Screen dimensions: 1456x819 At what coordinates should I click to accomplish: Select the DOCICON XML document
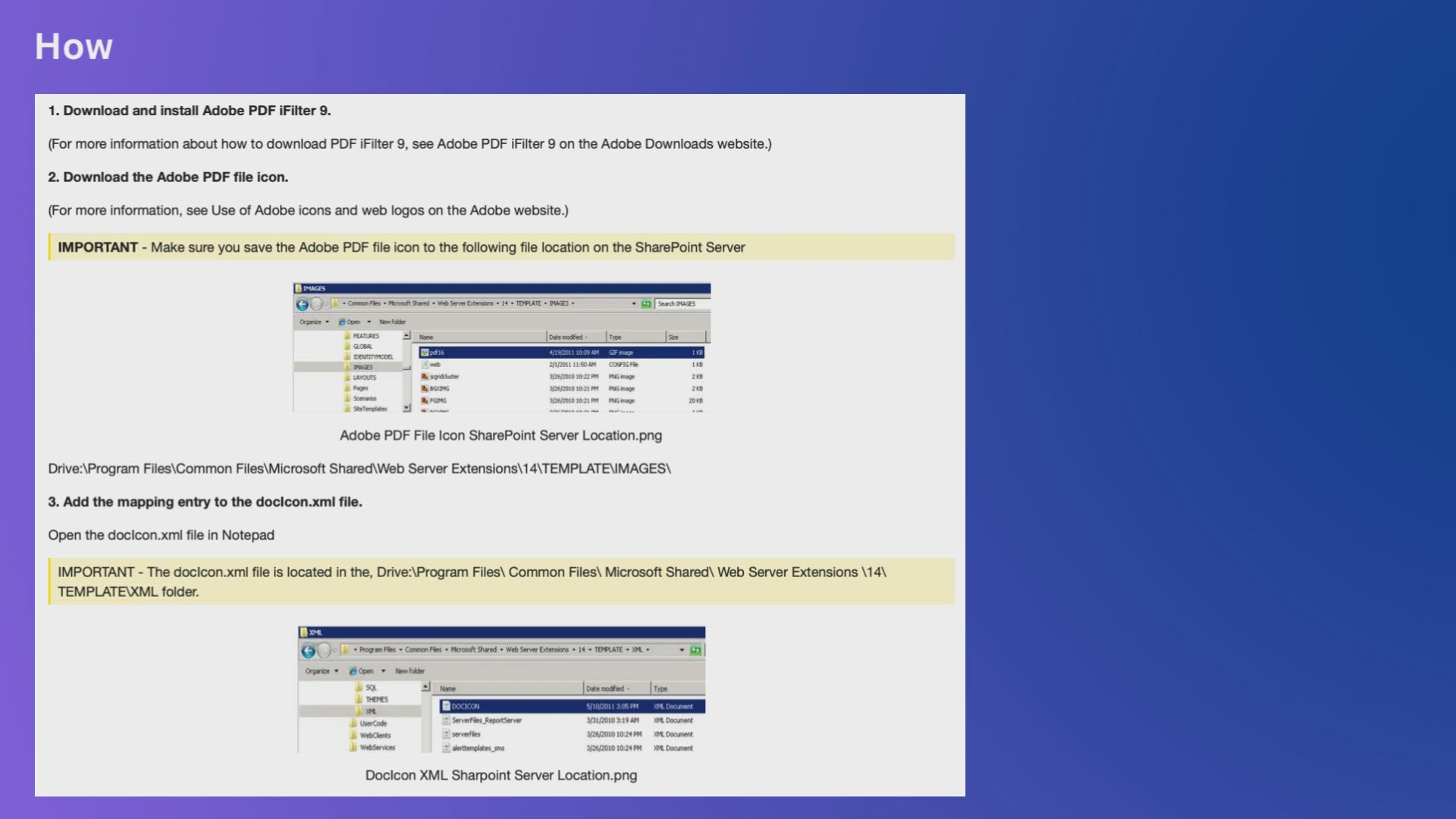click(x=465, y=707)
